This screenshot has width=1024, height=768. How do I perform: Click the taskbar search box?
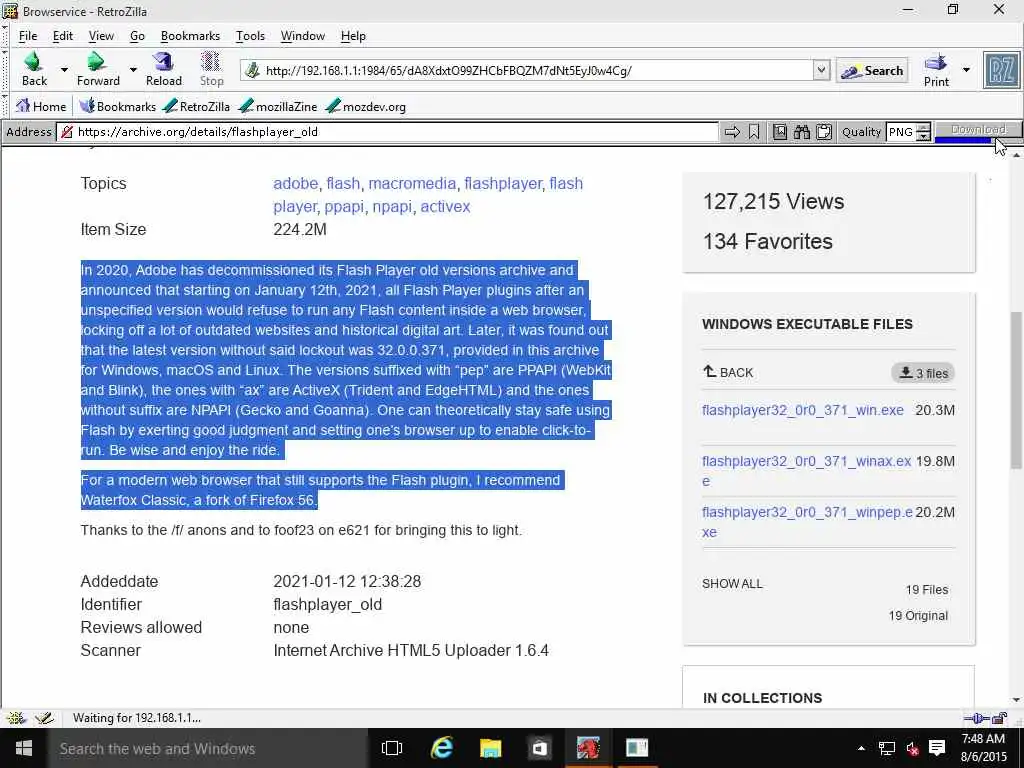tap(208, 748)
